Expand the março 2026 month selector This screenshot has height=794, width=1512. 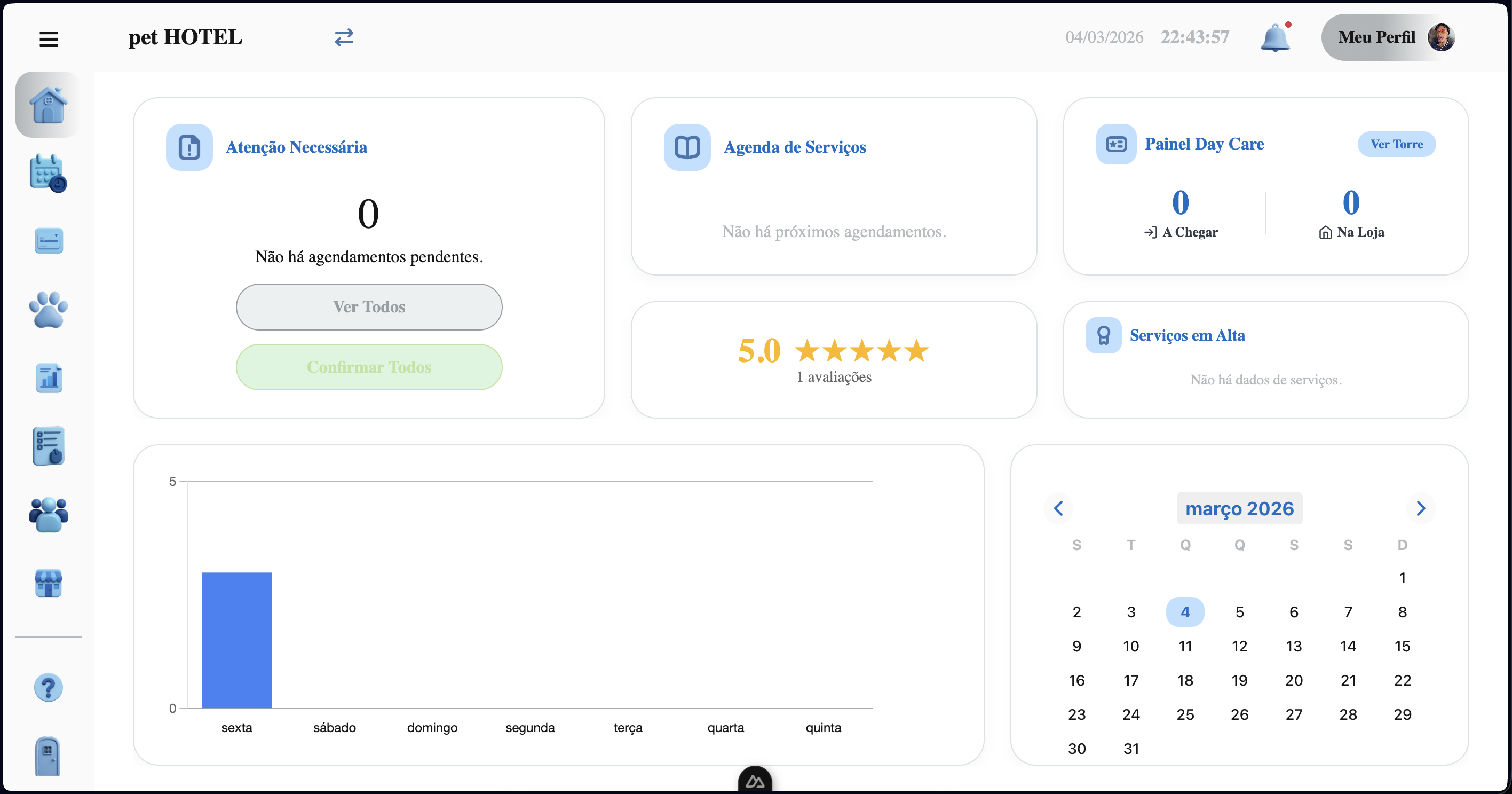1239,508
